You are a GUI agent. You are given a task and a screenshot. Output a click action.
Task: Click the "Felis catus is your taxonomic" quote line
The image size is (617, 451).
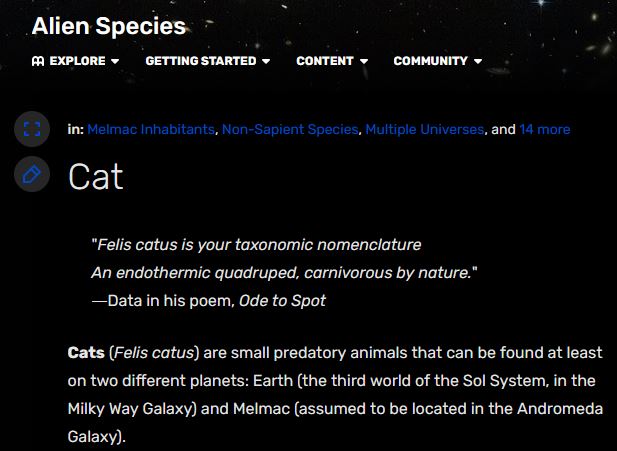(x=257, y=244)
